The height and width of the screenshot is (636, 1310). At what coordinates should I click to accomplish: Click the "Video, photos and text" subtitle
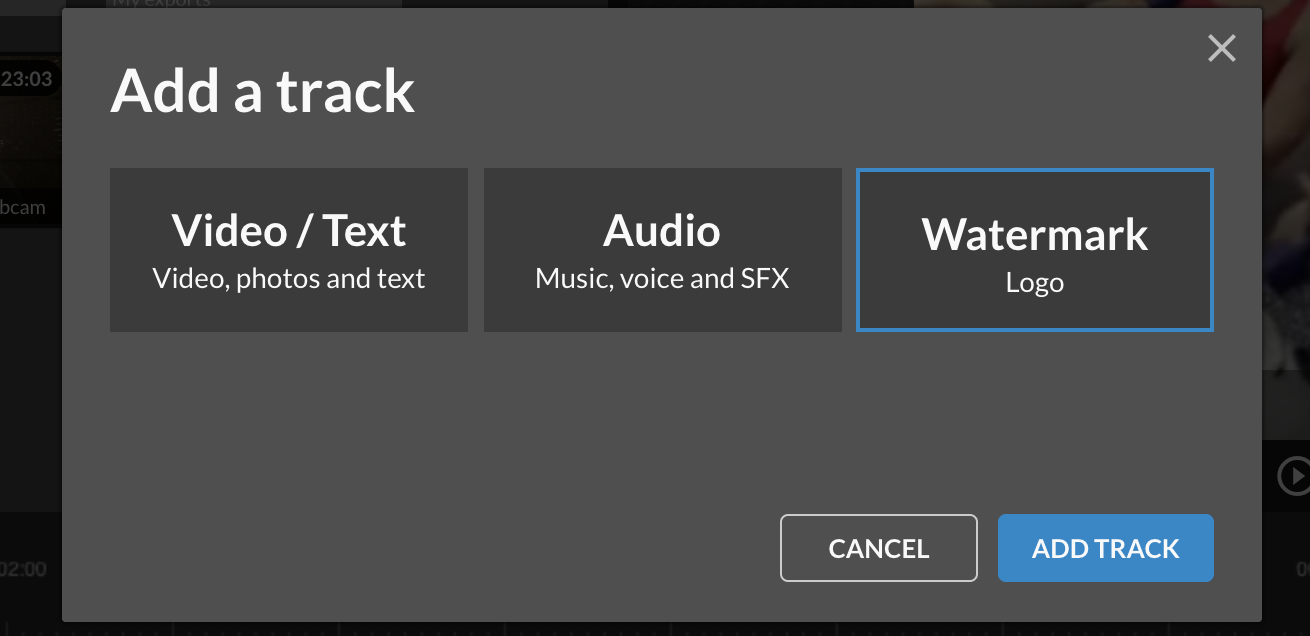[x=288, y=278]
